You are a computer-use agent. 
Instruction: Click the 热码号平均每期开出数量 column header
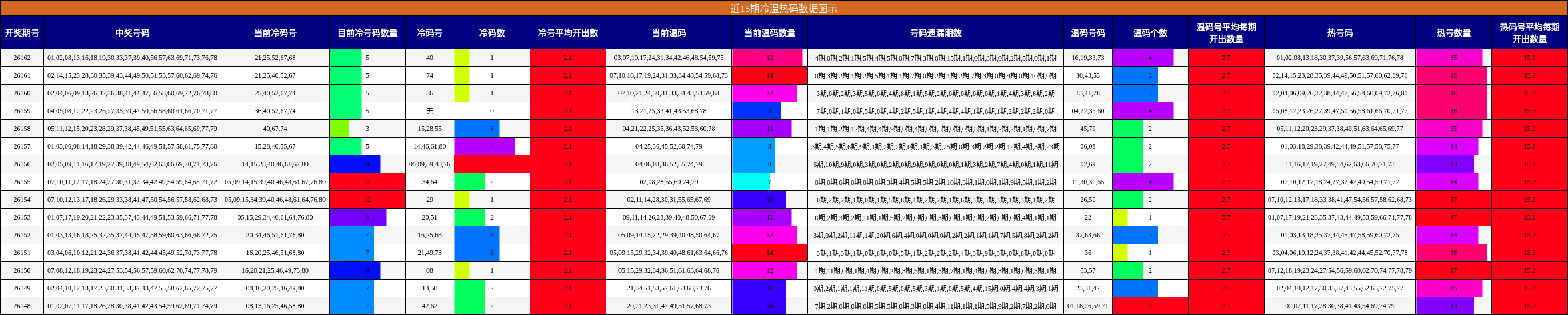(x=1530, y=32)
